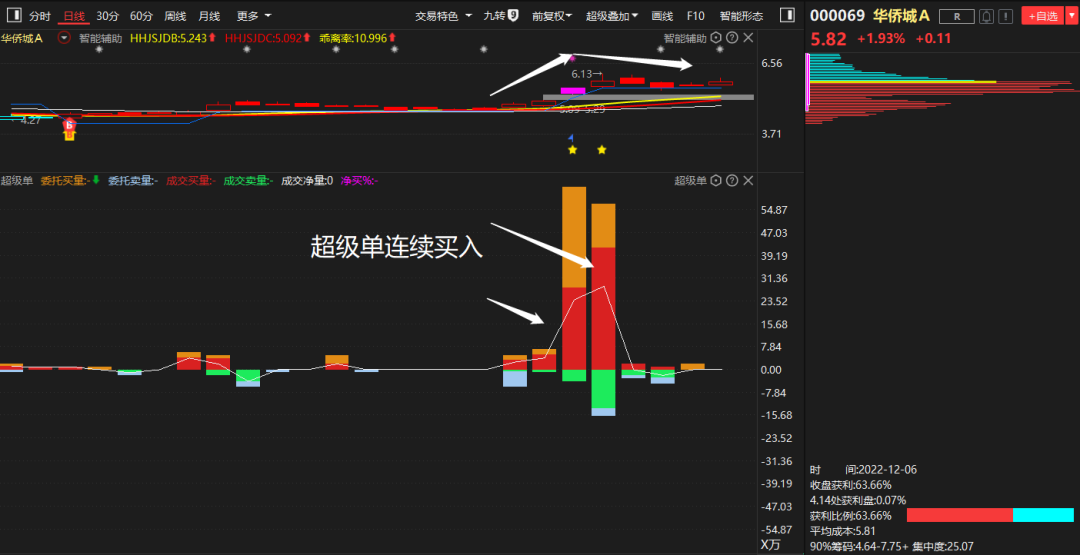This screenshot has height=555, width=1080.
Task: Open the 超级叠加 overlay dropdown
Action: tap(612, 16)
